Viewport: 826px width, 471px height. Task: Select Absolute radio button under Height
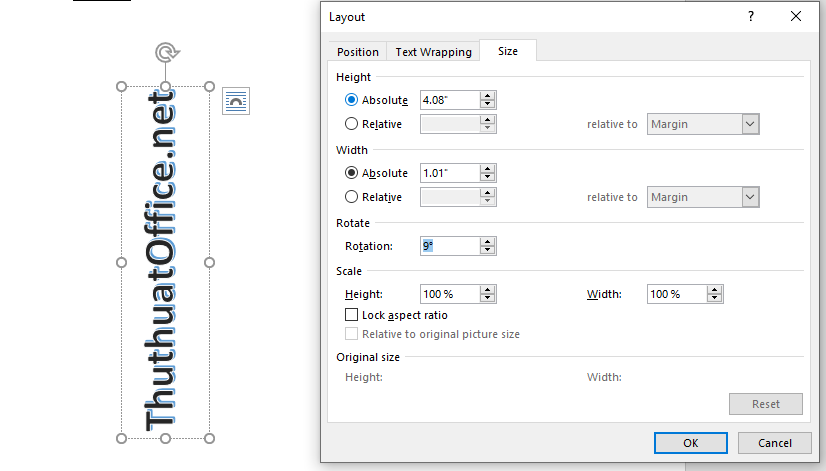click(351, 100)
